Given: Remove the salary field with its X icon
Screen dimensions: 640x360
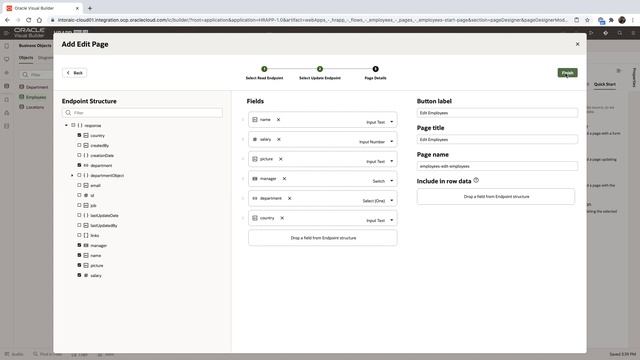Looking at the screenshot, I should pyautogui.click(x=279, y=139).
